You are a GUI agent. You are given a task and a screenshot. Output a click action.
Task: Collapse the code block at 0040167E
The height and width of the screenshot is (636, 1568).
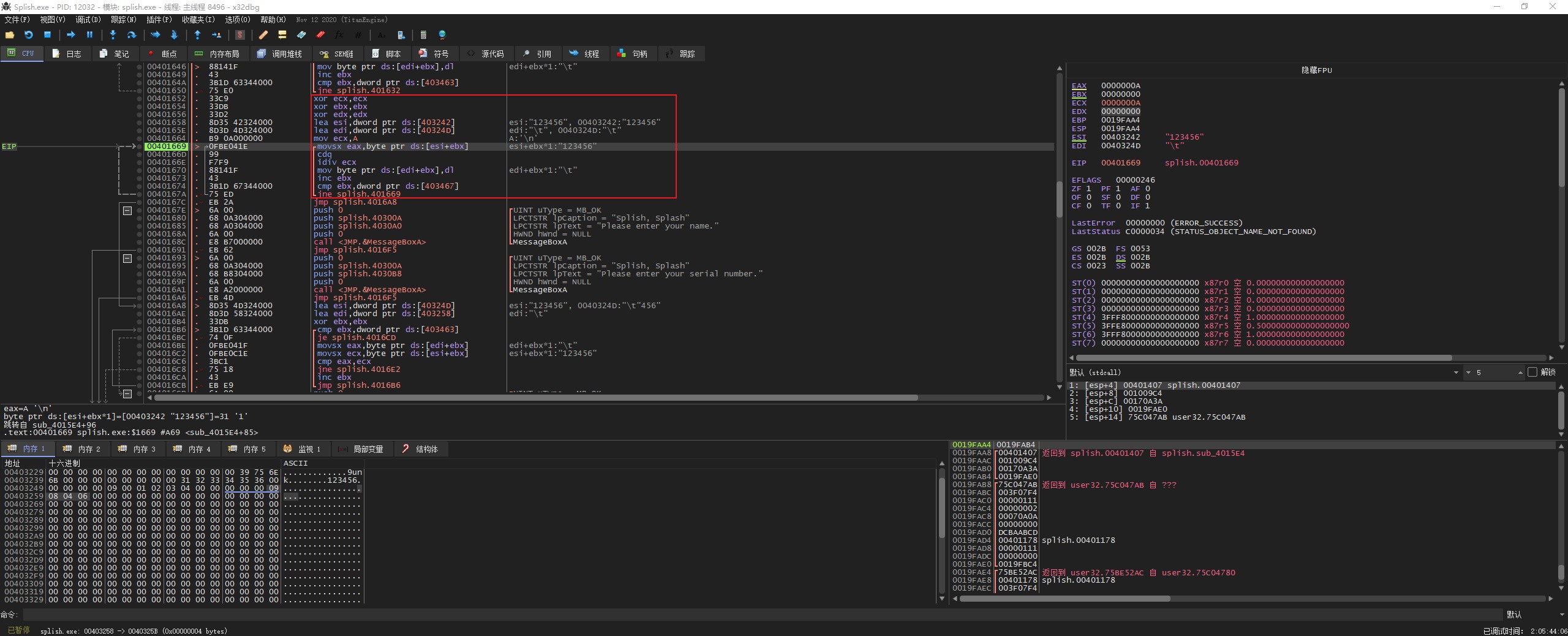[x=127, y=210]
